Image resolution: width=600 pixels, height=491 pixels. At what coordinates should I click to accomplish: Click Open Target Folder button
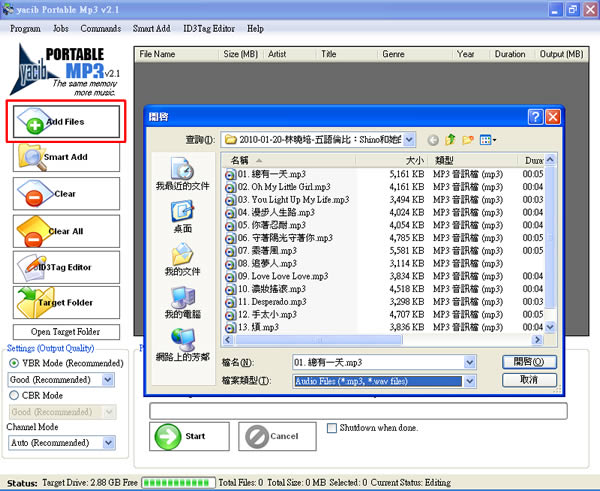point(66,332)
